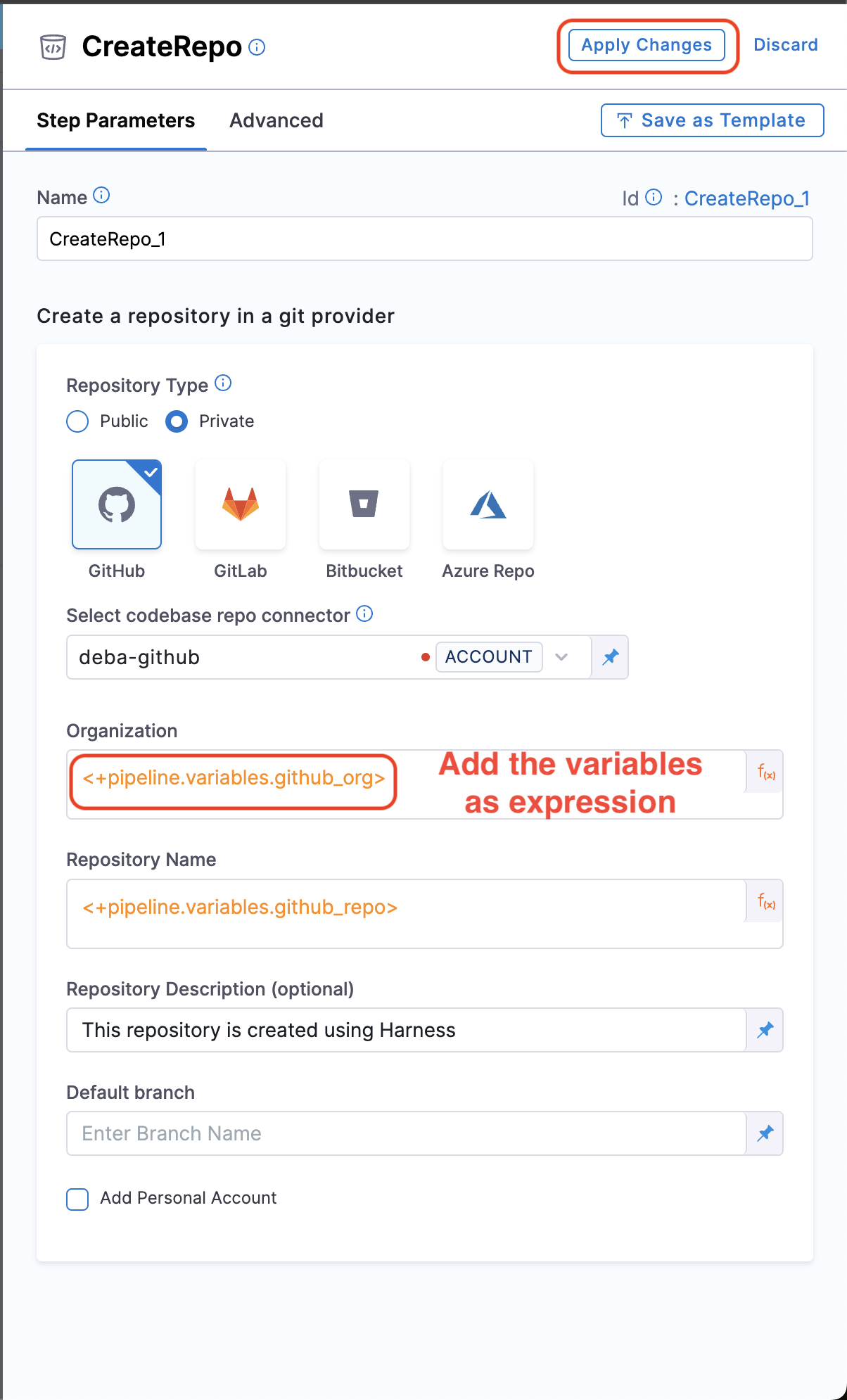Click the Enter Branch Name input field
847x1400 pixels.
(x=406, y=1133)
